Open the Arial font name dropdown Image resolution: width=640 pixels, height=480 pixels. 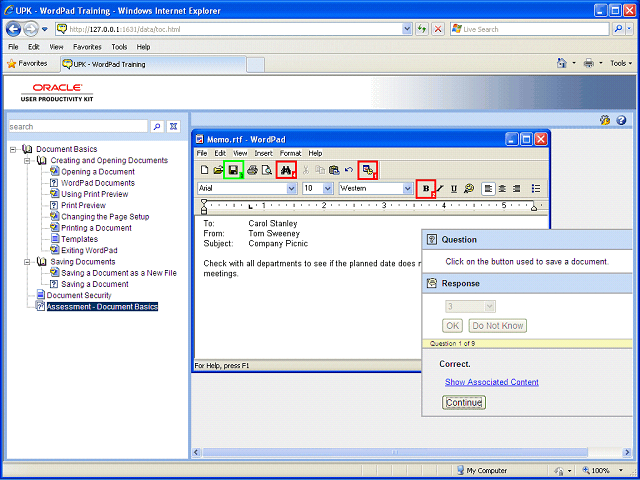click(x=291, y=189)
